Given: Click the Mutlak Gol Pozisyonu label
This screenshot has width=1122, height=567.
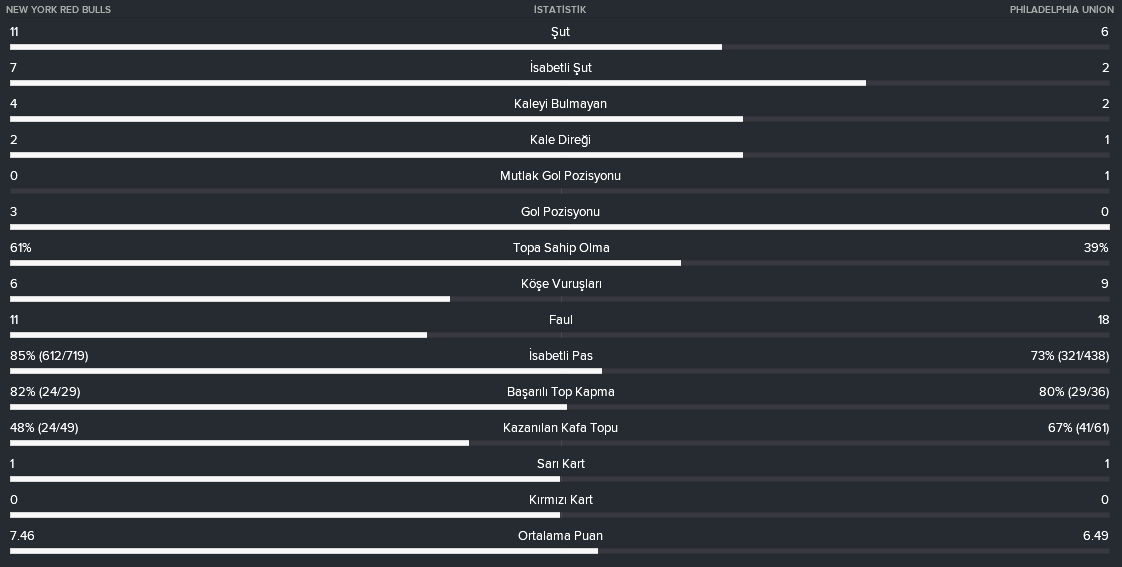Looking at the screenshot, I should pos(560,176).
